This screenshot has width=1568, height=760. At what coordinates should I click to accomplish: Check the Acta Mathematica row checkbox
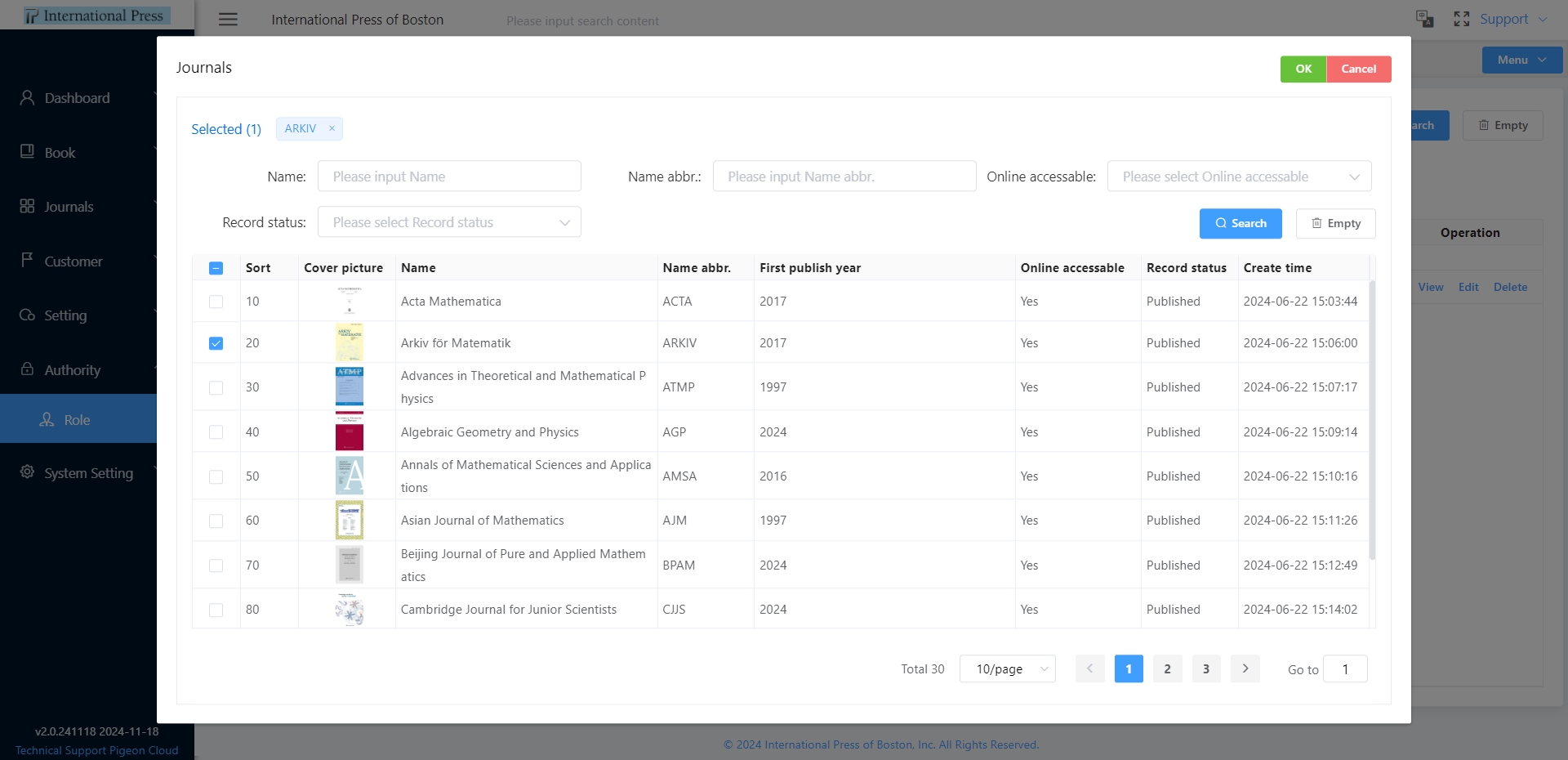pos(216,302)
